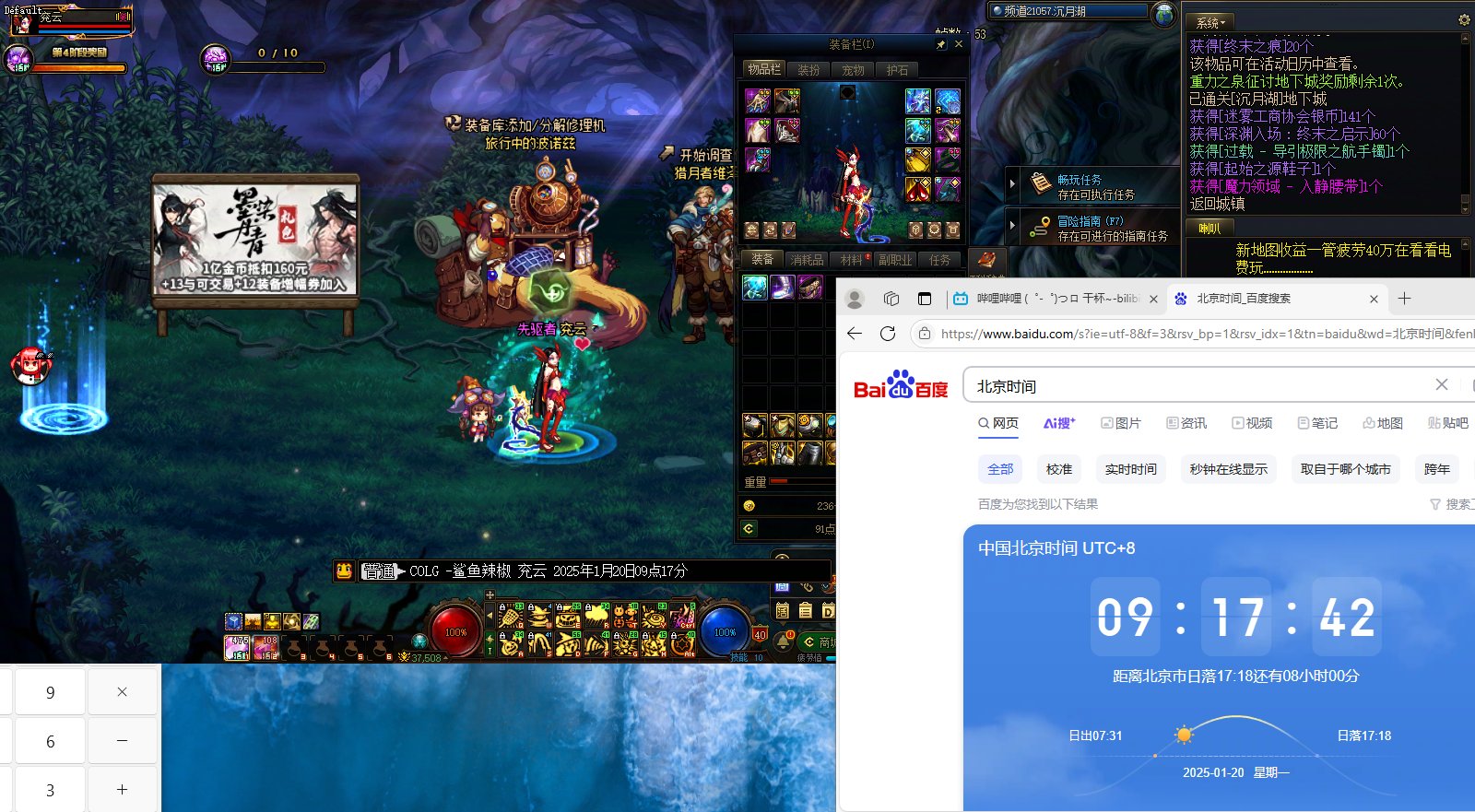The width and height of the screenshot is (1475, 812).
Task: Open the chat emoji face icon
Action: point(344,571)
